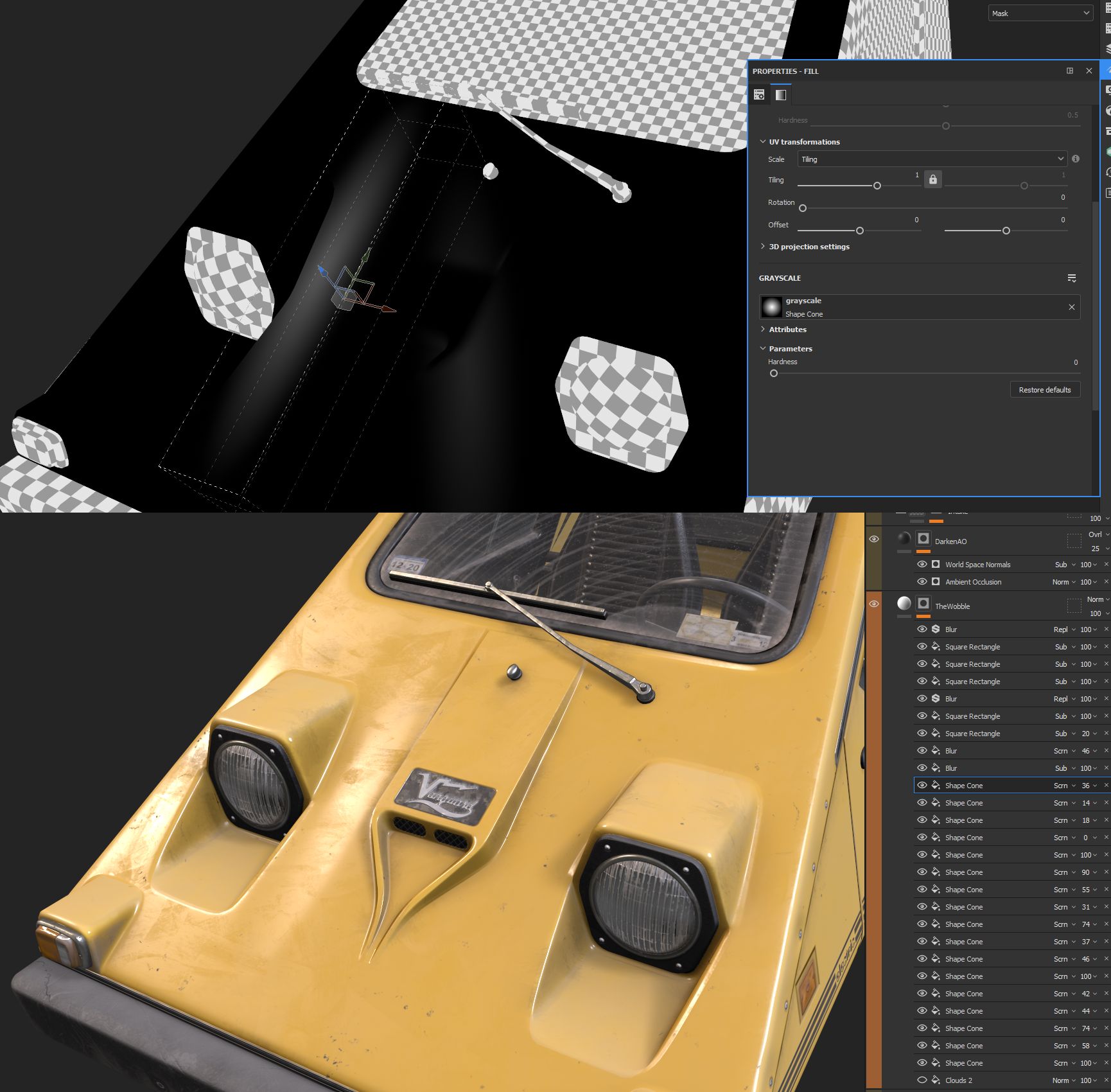Click the World Space Normals generator icon
This screenshot has height=1092, width=1111.
tap(936, 565)
